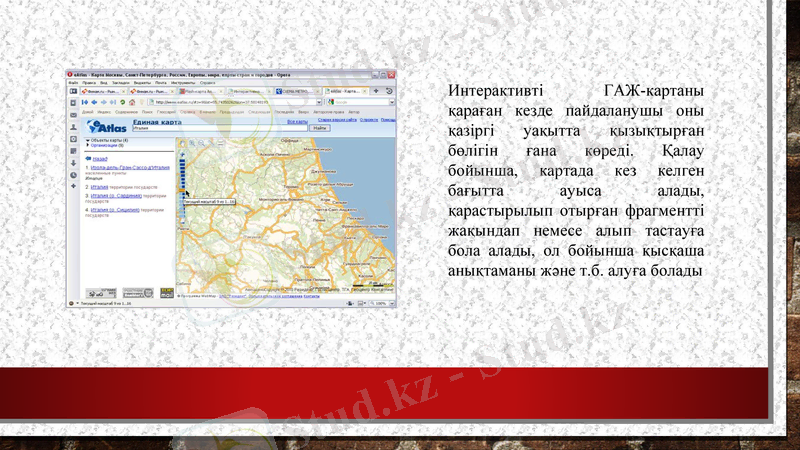Click the add panel plus icon in sidebar
The image size is (800, 450).
pos(73,186)
